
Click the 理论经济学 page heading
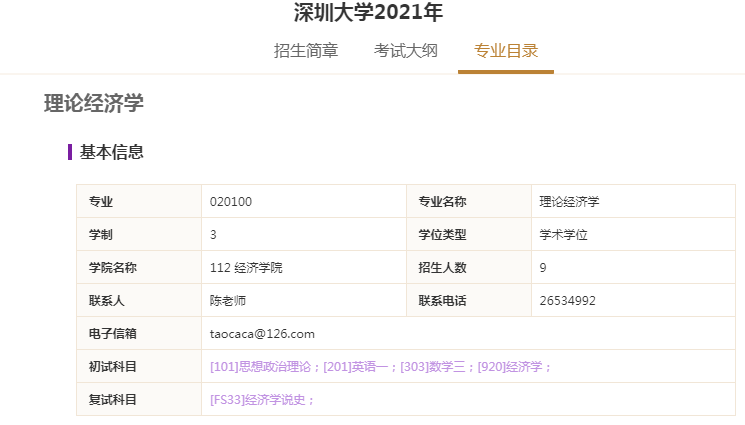[x=94, y=103]
